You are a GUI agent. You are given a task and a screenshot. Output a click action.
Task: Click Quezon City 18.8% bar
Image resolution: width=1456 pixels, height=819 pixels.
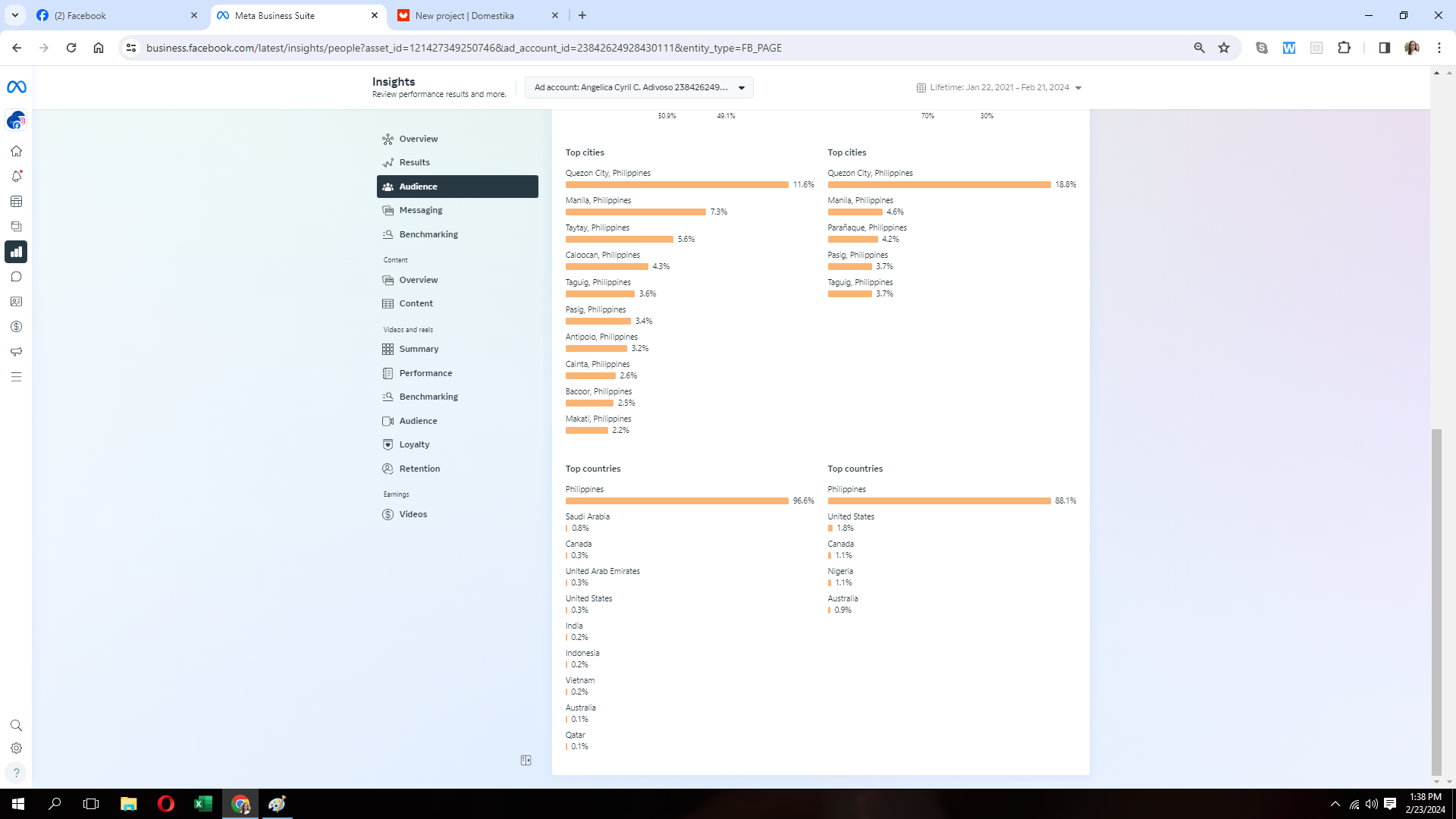(x=939, y=184)
